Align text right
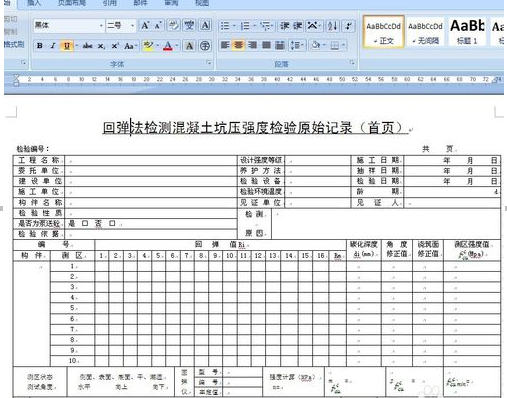507x398 pixels. 252,45
